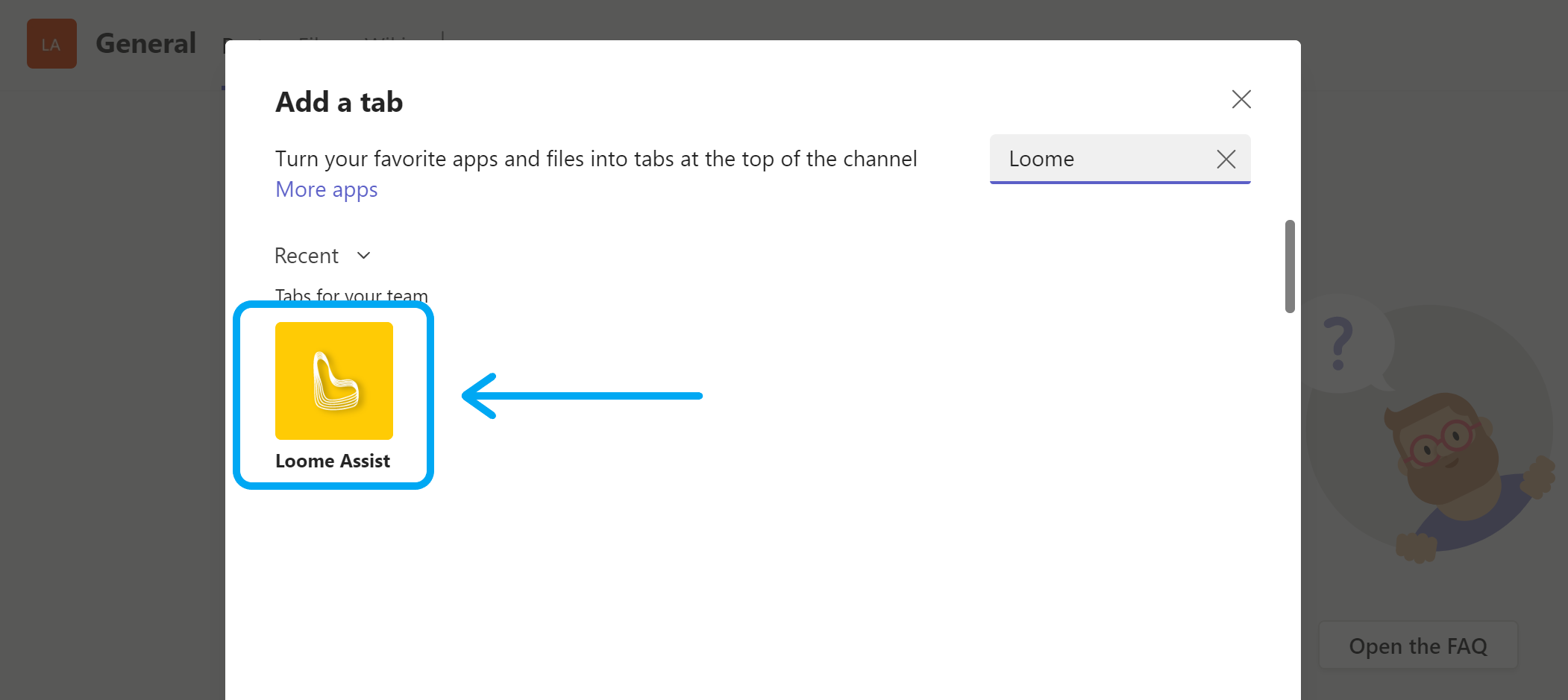The image size is (1568, 700).
Task: Open the More apps link
Action: pyautogui.click(x=327, y=189)
